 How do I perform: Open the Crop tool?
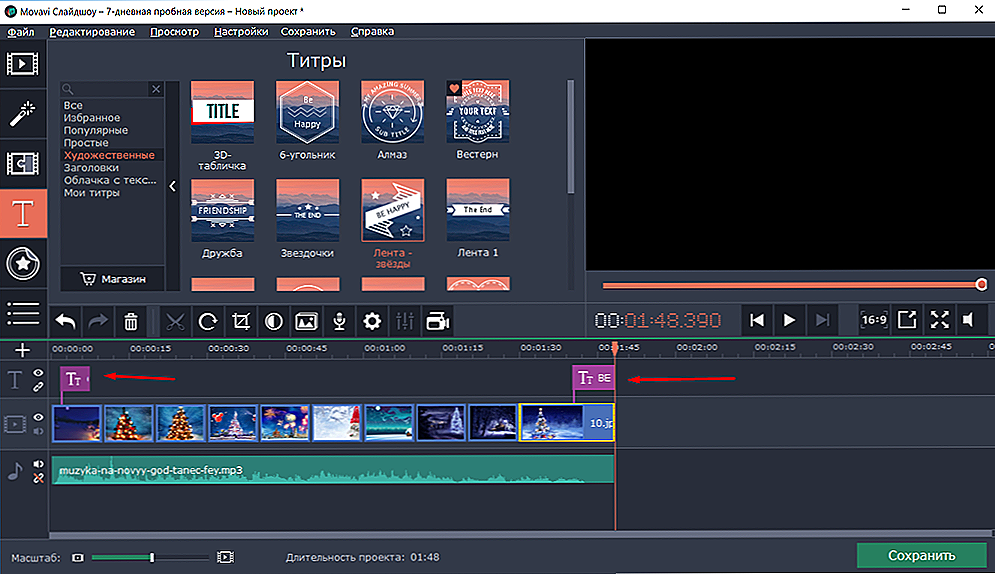pos(241,322)
